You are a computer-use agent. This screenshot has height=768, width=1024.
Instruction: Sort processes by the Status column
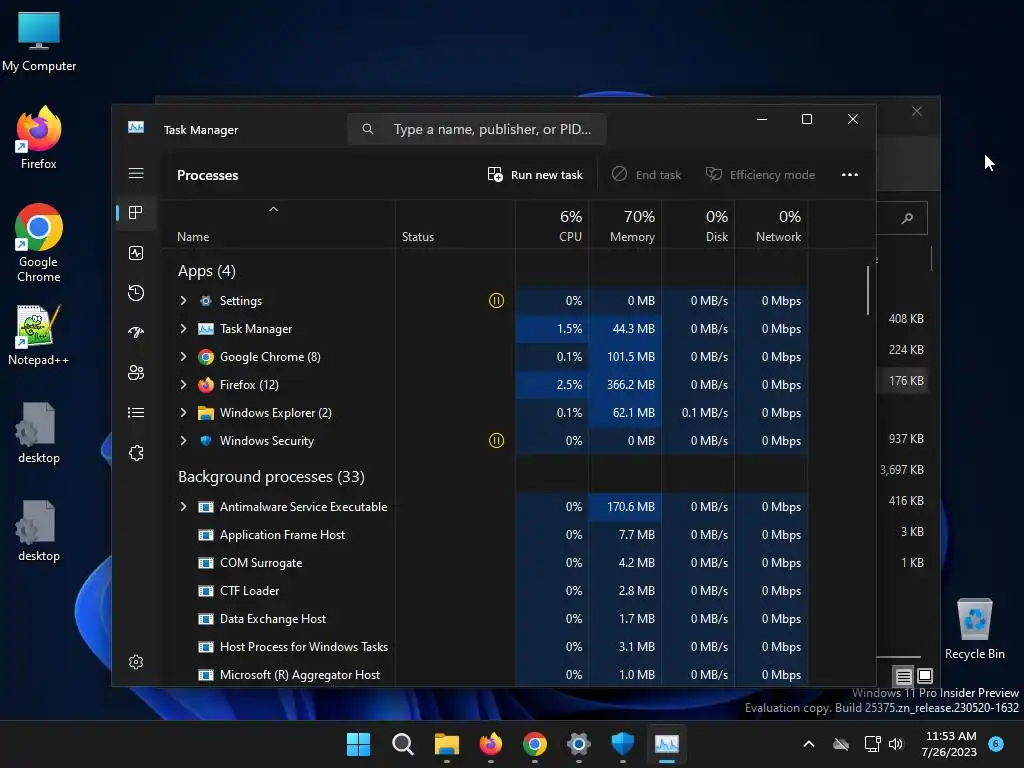pyautogui.click(x=455, y=225)
